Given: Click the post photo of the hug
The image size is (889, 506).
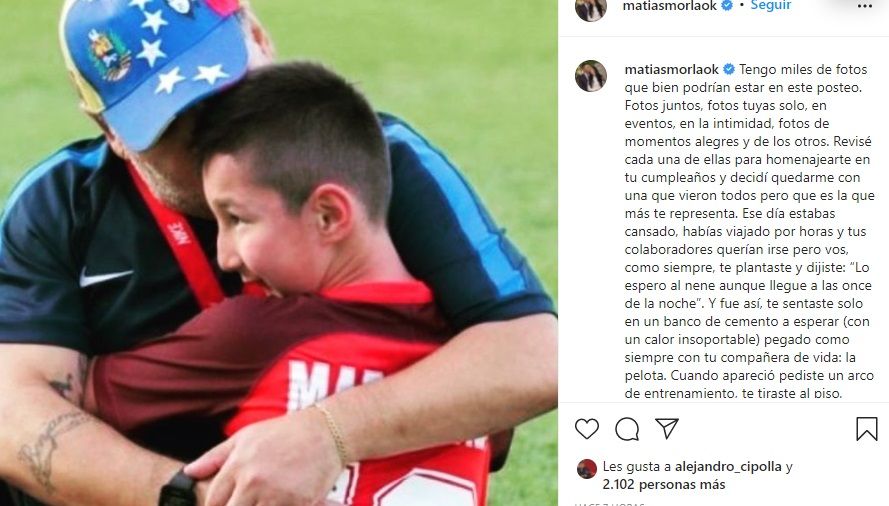Looking at the screenshot, I should tap(279, 253).
